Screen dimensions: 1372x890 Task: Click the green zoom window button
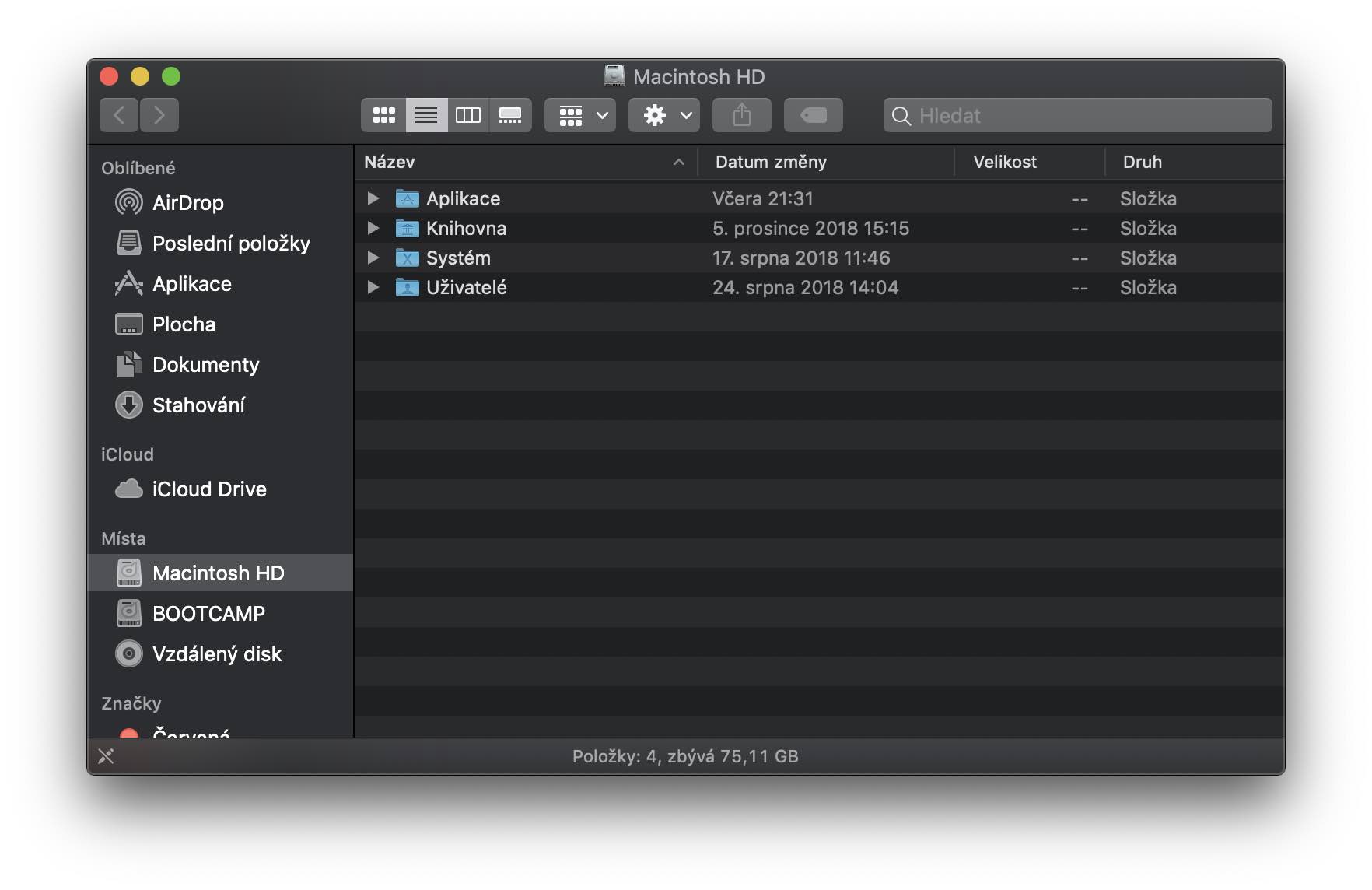click(x=171, y=76)
